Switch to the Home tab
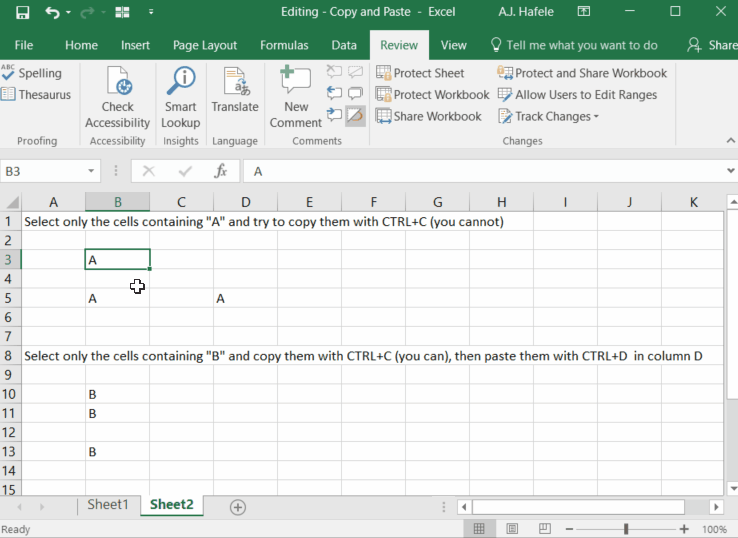Image resolution: width=738 pixels, height=538 pixels. click(81, 45)
